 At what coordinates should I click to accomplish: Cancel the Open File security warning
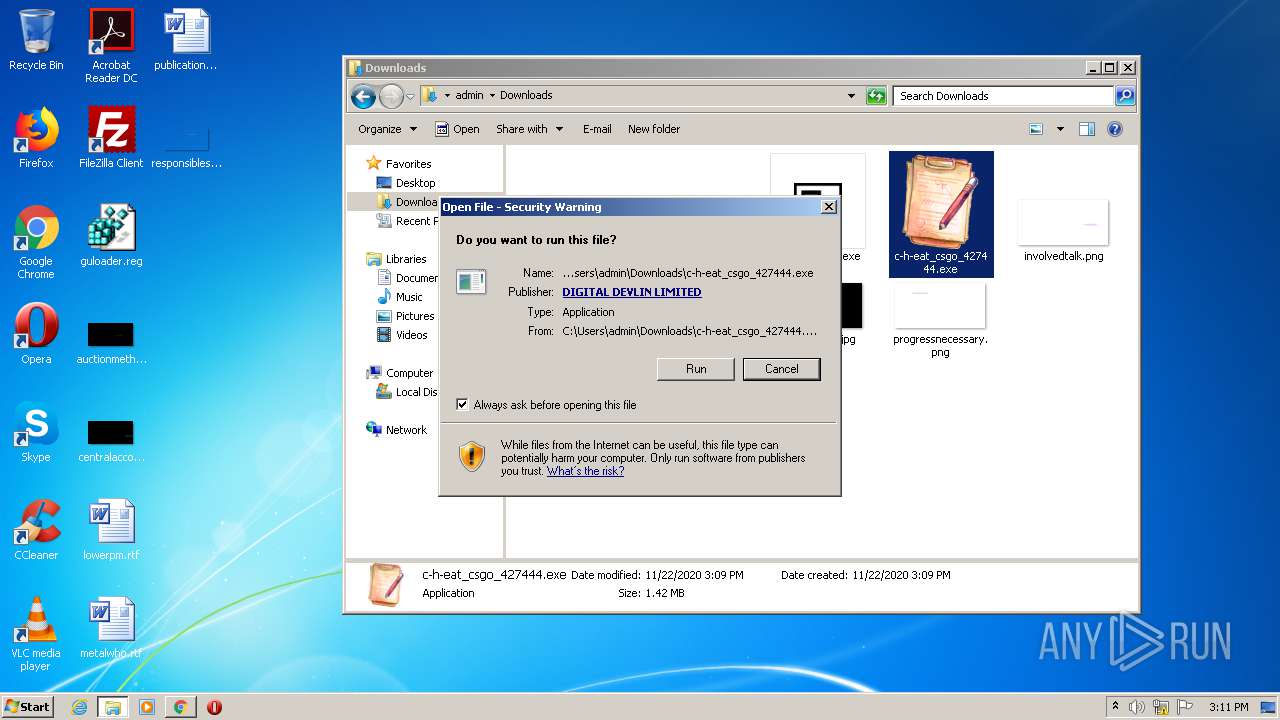pos(782,369)
